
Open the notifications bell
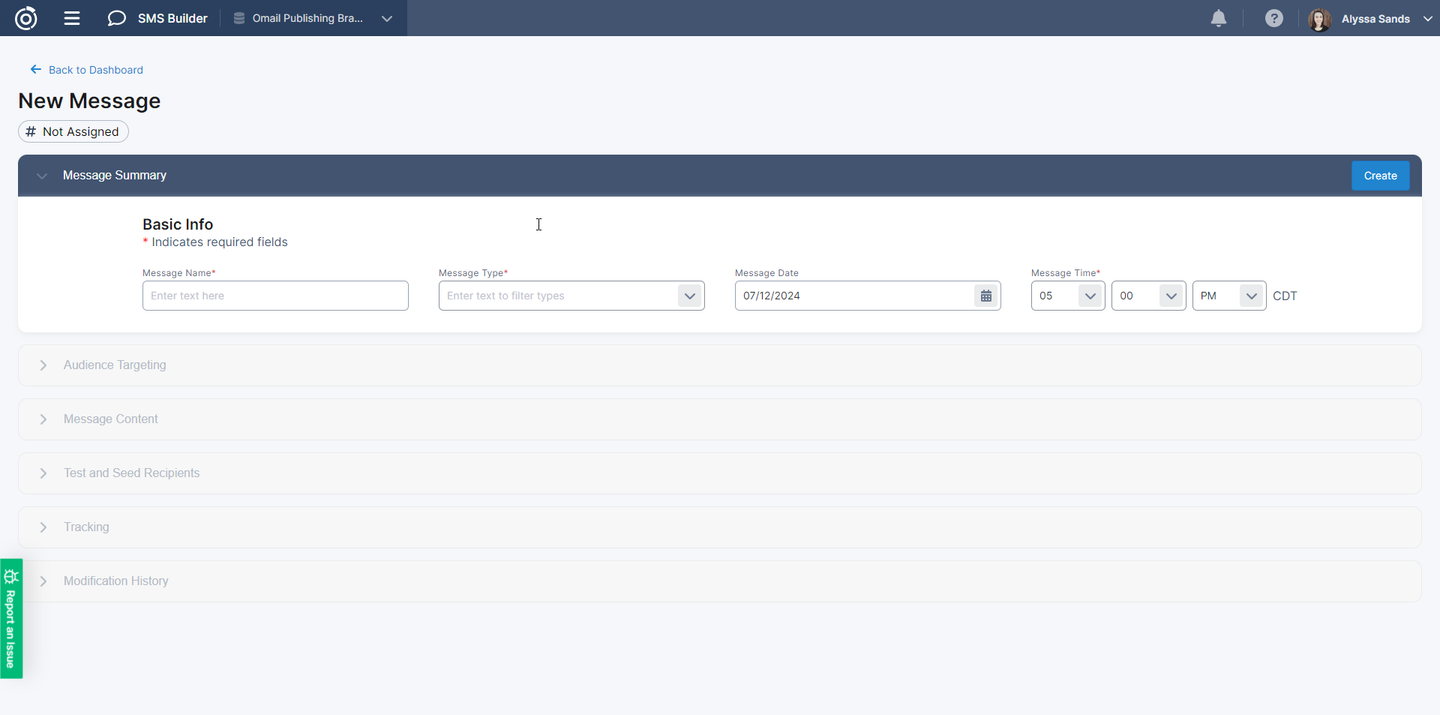(1218, 18)
